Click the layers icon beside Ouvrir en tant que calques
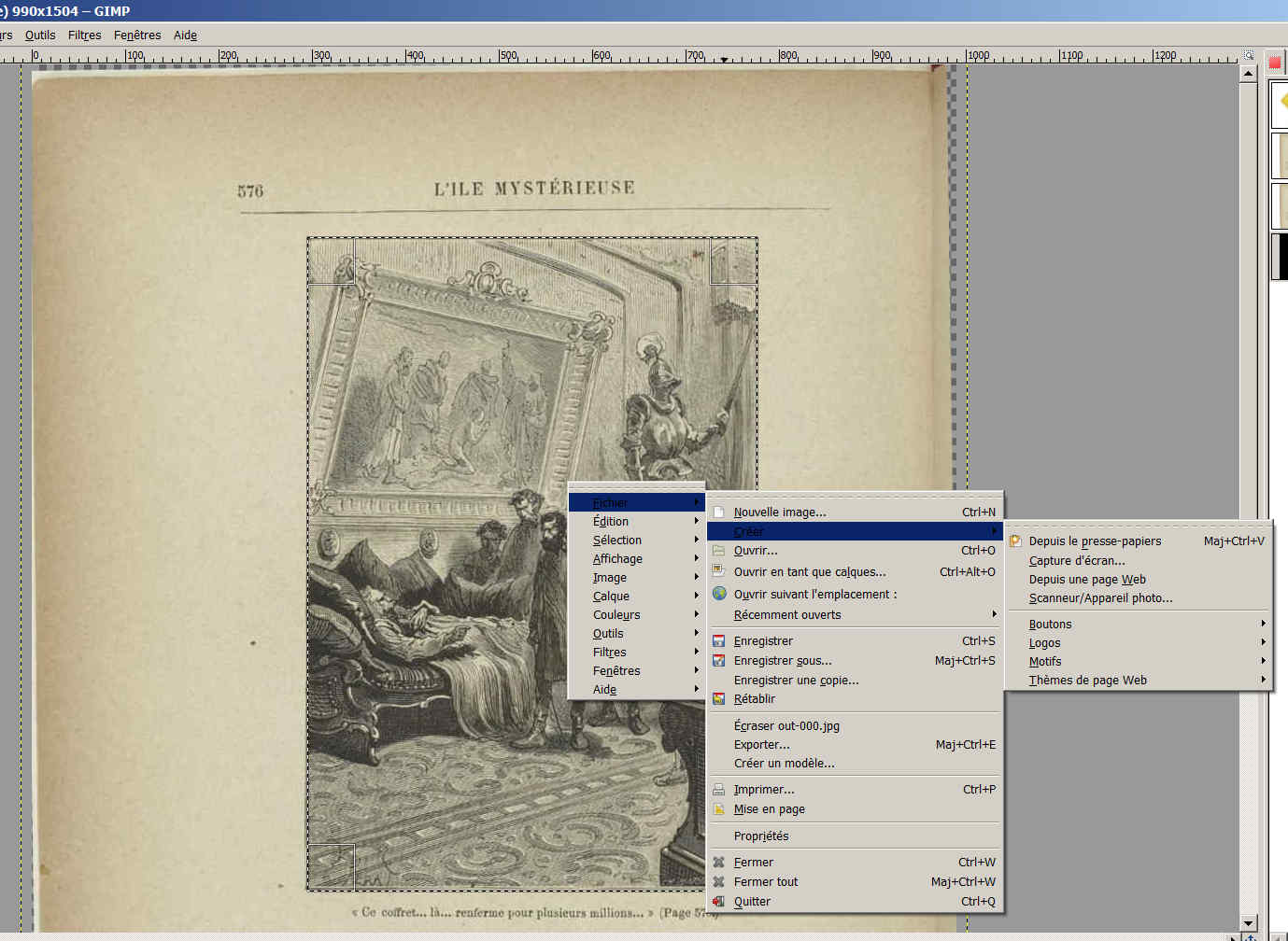The height and width of the screenshot is (941, 1288). (x=718, y=571)
